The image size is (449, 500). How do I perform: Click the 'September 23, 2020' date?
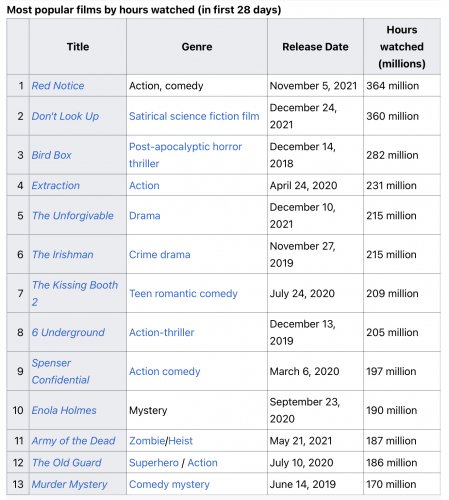coord(305,410)
